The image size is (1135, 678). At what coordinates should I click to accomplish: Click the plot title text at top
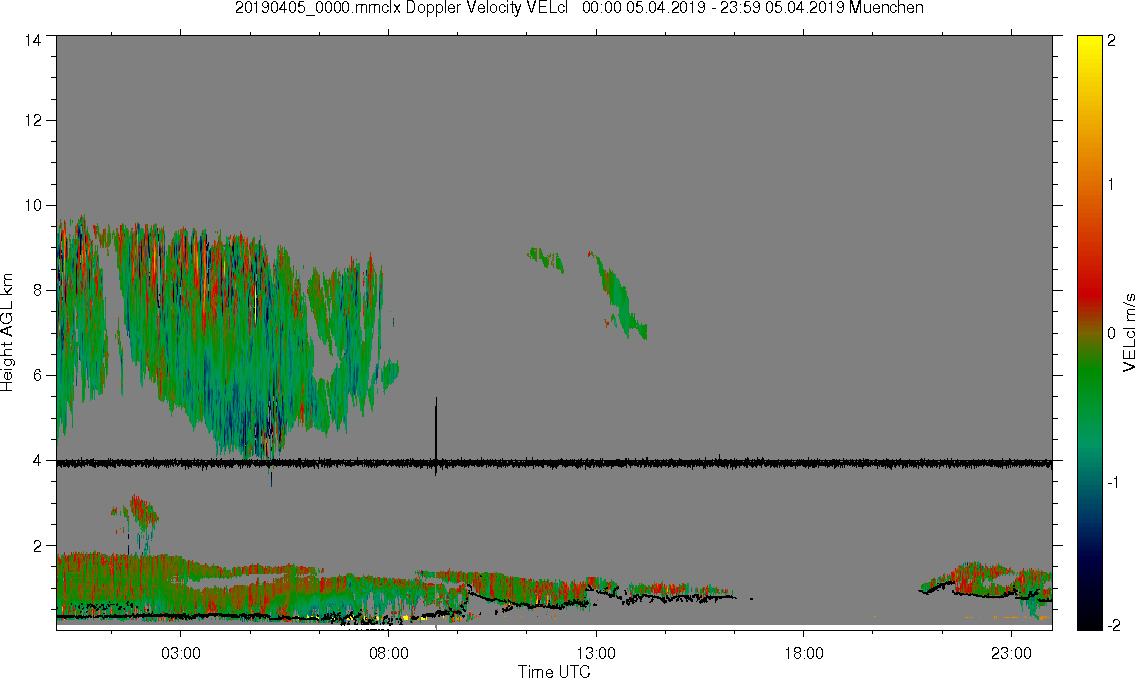(x=579, y=8)
